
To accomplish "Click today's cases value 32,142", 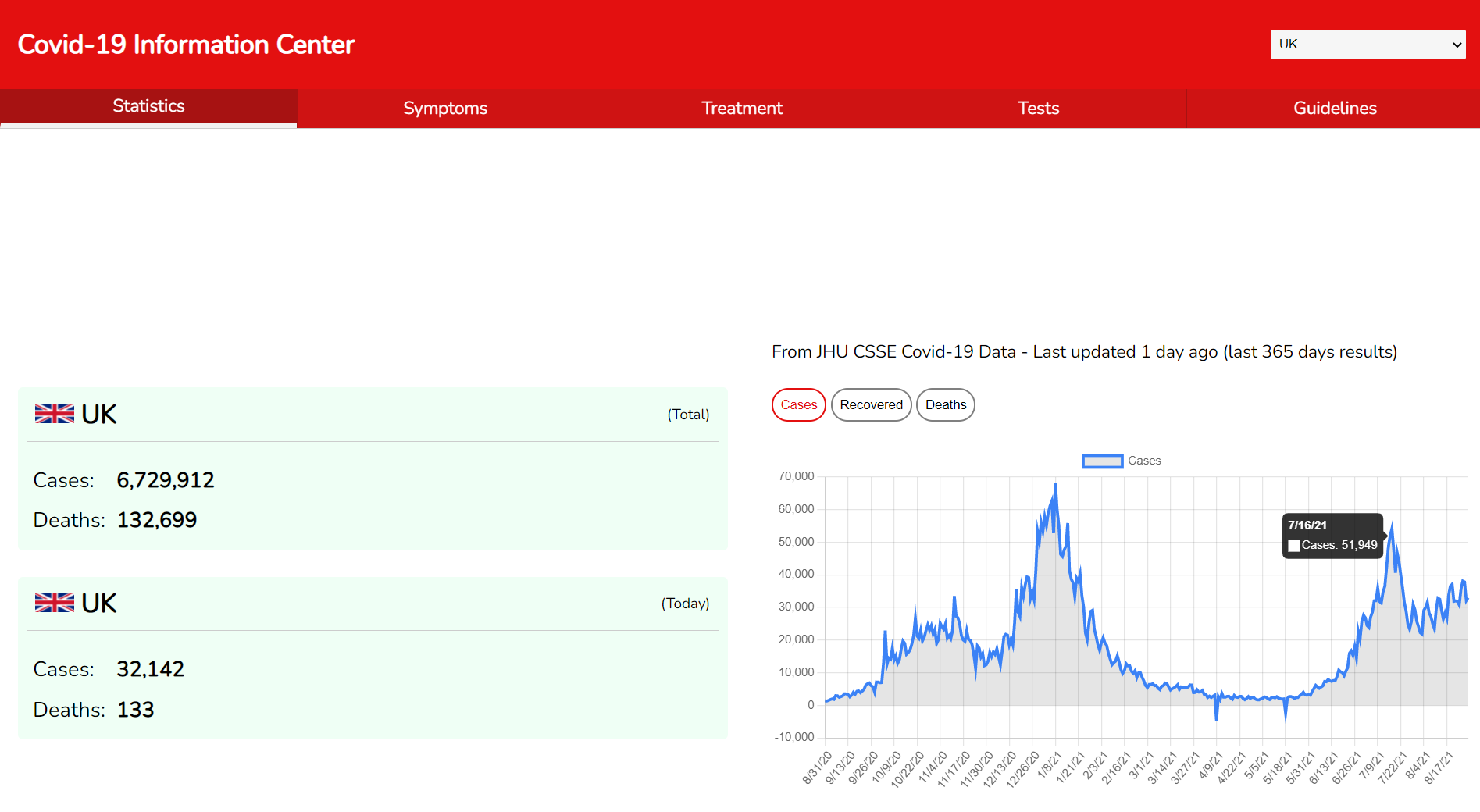I will [x=151, y=669].
